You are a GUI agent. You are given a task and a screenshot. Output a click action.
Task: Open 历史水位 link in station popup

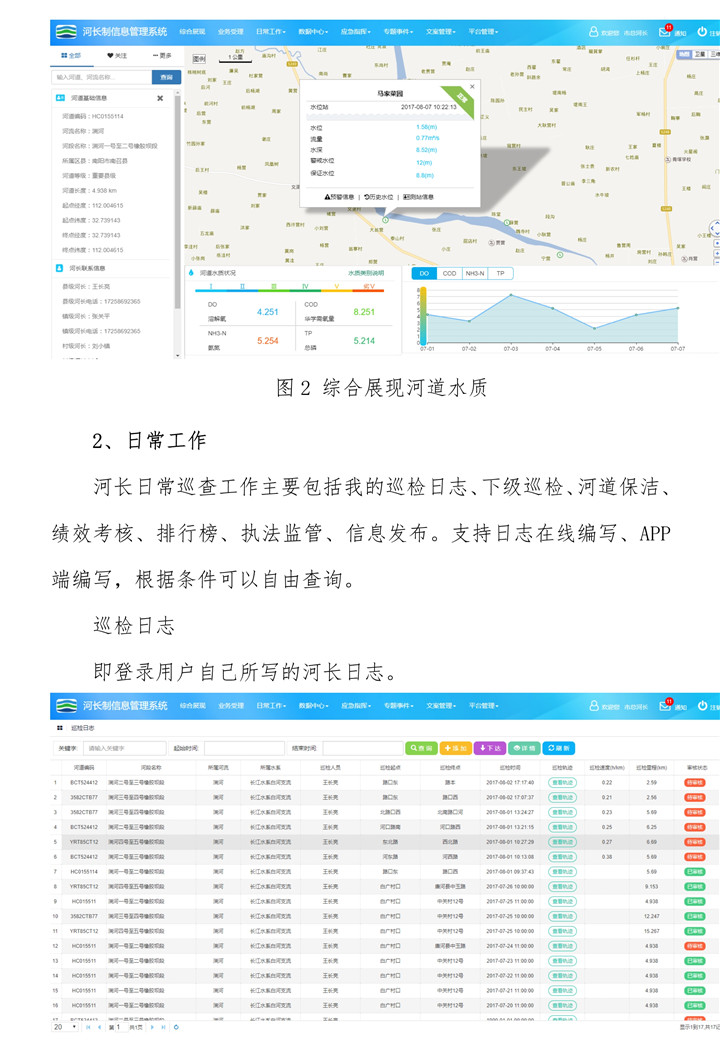coord(379,197)
